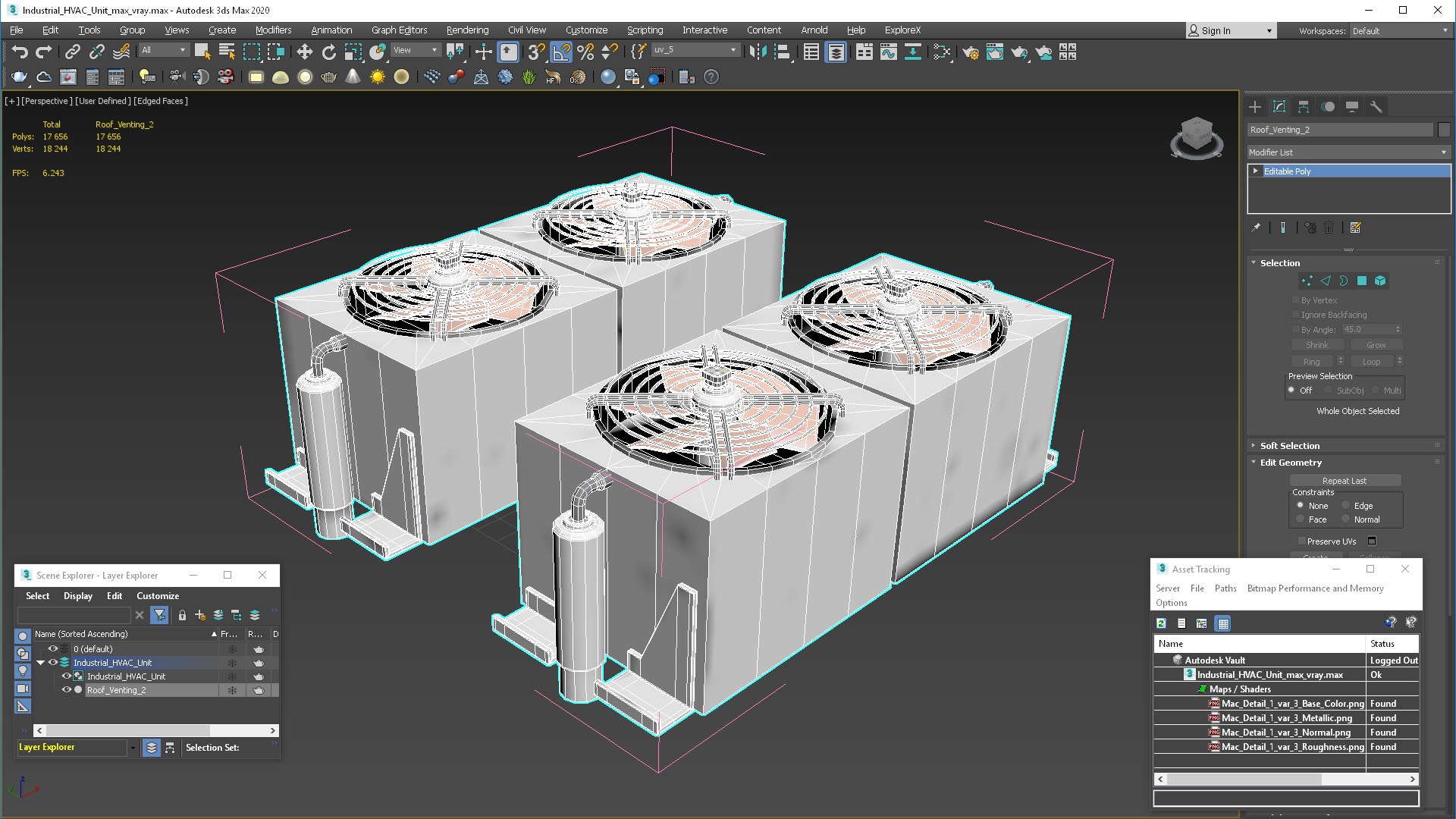Image resolution: width=1456 pixels, height=819 pixels.
Task: Select Vertex sub-object level icon
Action: tap(1307, 281)
